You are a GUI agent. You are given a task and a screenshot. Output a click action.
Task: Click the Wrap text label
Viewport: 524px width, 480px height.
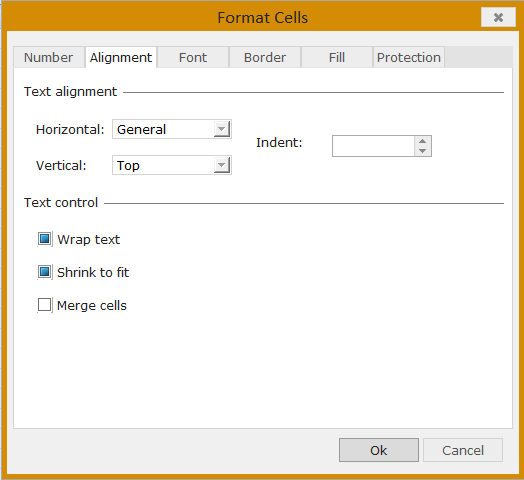pyautogui.click(x=89, y=239)
